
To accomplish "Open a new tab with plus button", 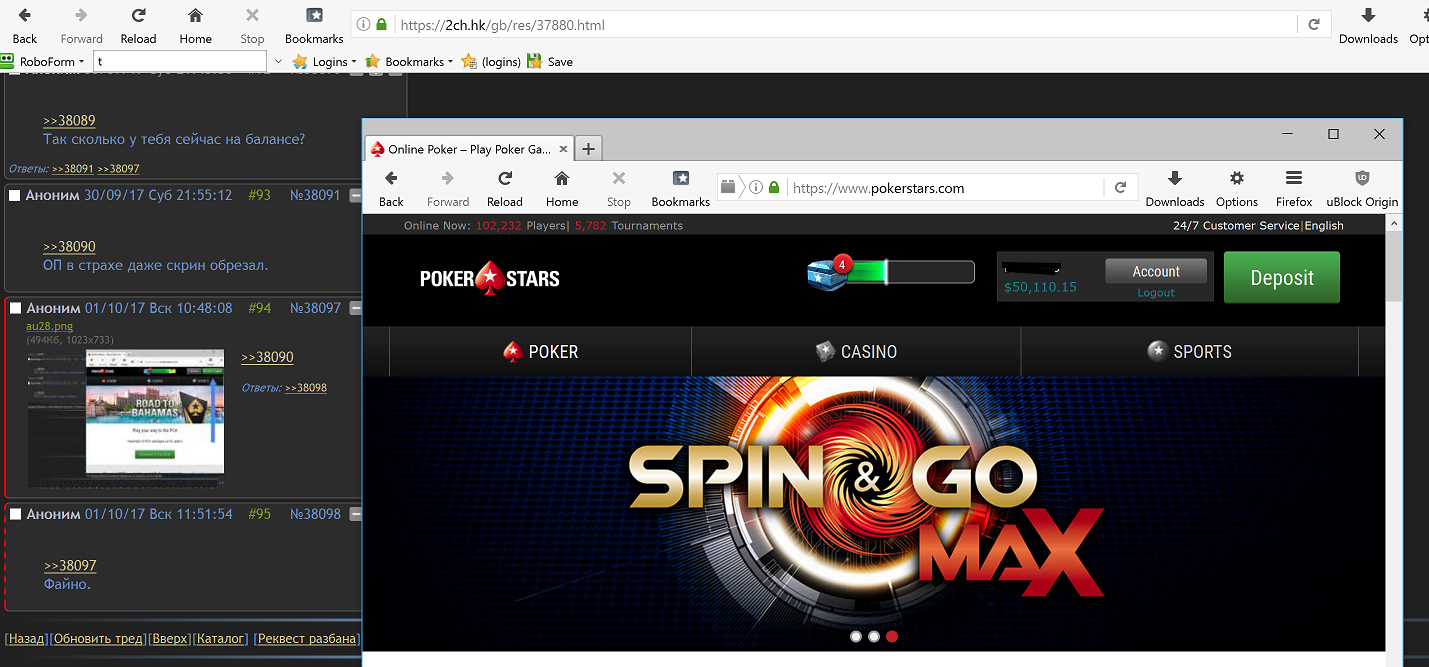I will [589, 149].
